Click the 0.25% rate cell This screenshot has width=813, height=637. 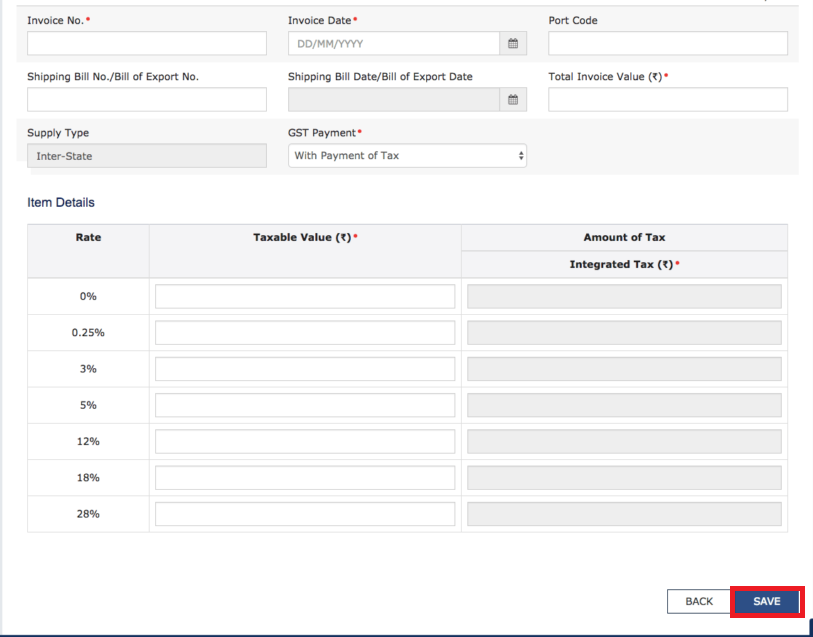88,333
